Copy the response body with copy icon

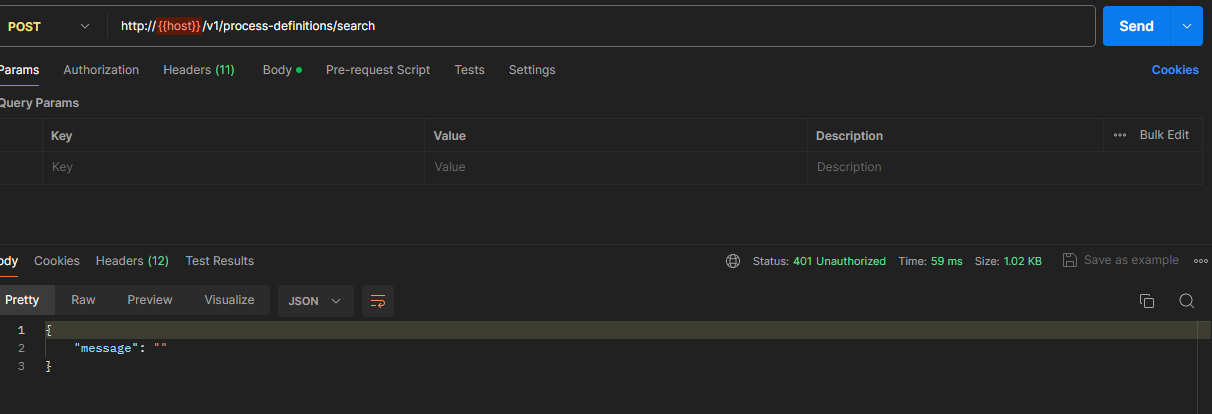pyautogui.click(x=1147, y=301)
